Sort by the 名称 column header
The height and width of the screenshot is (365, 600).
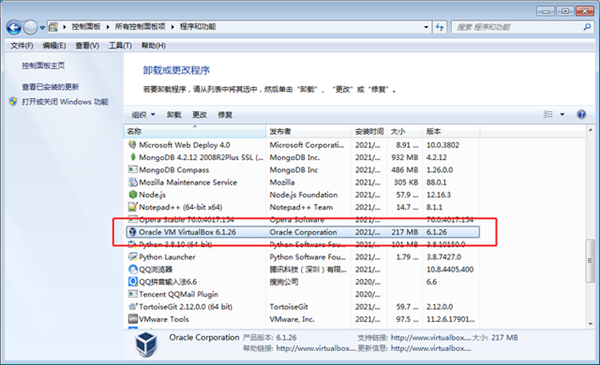click(195, 132)
